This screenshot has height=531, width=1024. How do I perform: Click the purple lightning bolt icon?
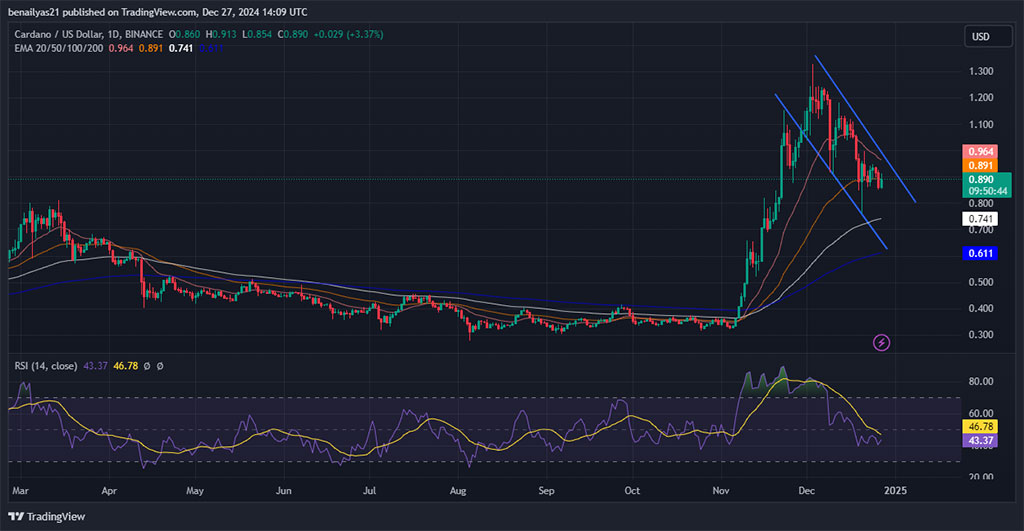click(x=882, y=342)
